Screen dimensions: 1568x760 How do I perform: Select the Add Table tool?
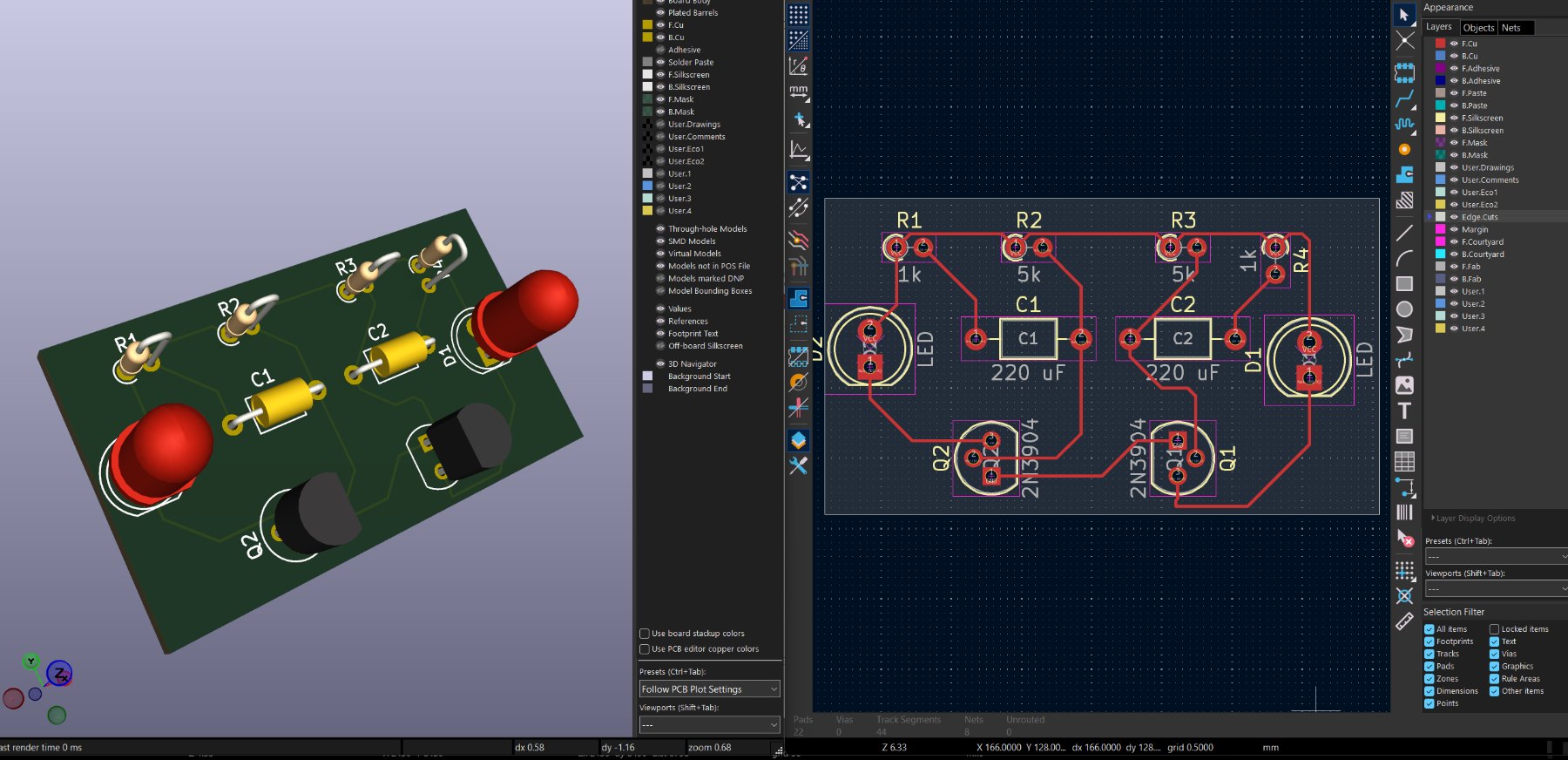tap(1404, 461)
